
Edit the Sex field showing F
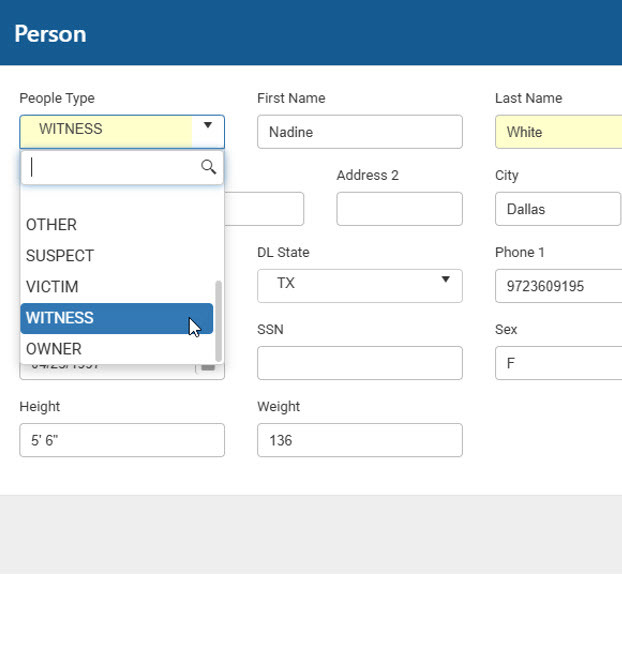558,363
